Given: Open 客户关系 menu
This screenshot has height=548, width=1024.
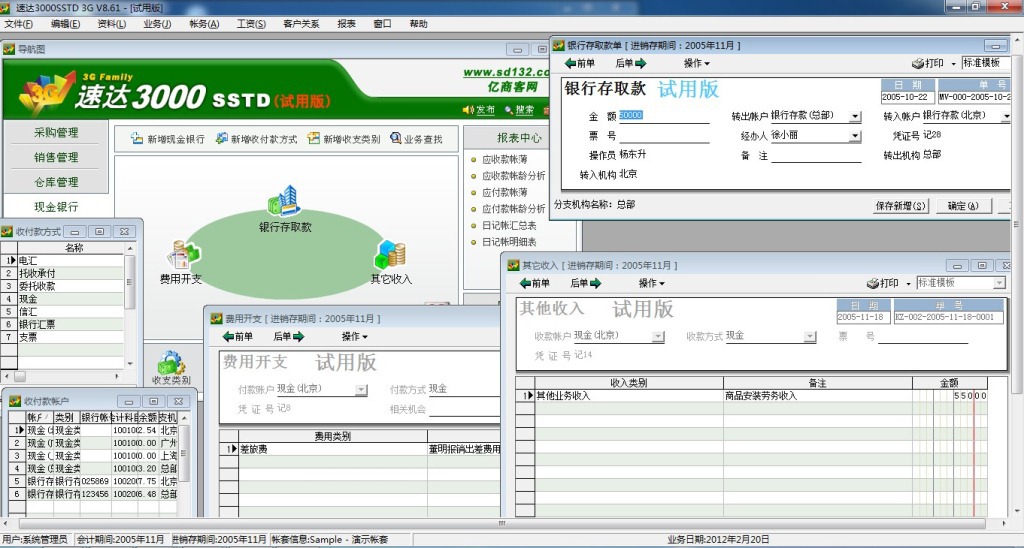Looking at the screenshot, I should (301, 24).
